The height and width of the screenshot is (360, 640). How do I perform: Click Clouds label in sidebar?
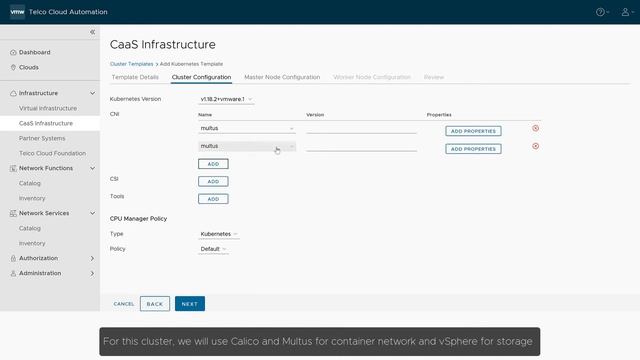pyautogui.click(x=29, y=67)
